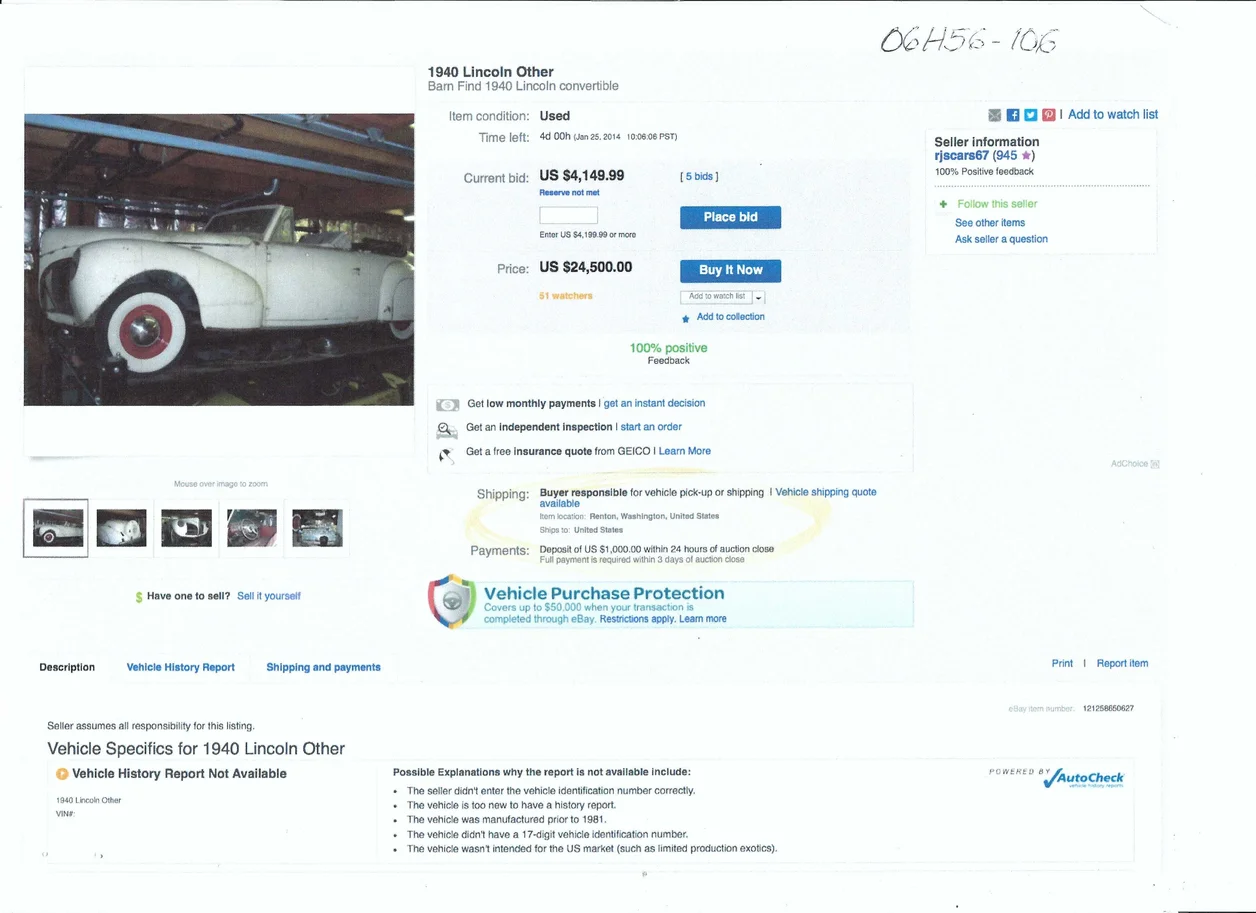The image size is (1256, 913).
Task: Click the Ask seller a question link
Action: [1001, 239]
